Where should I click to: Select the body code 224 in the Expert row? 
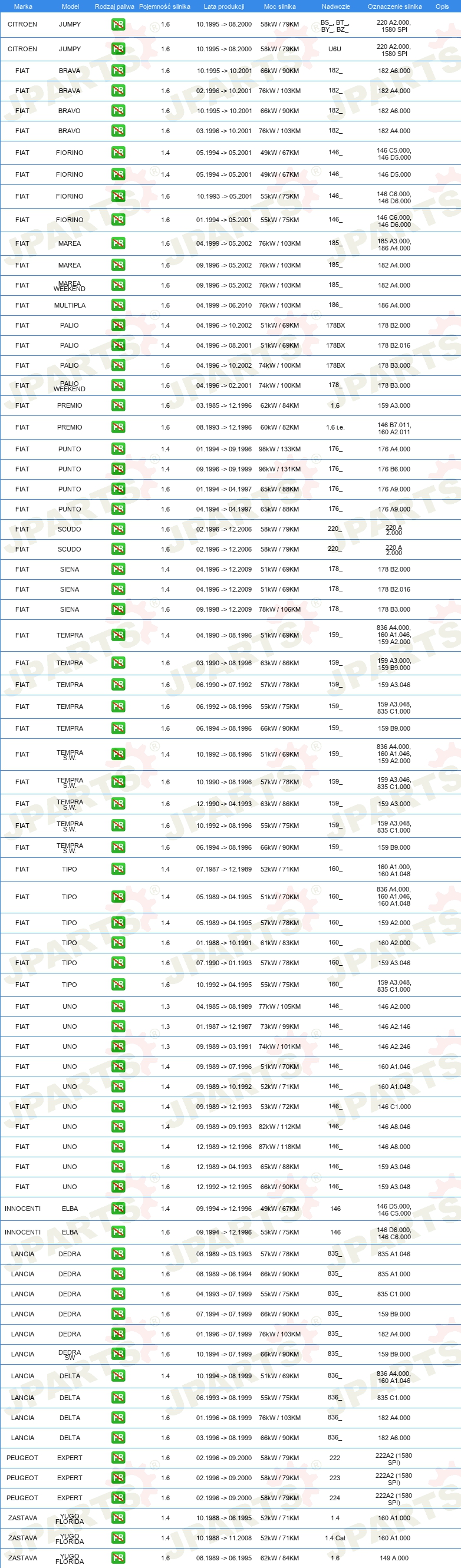(x=335, y=1498)
